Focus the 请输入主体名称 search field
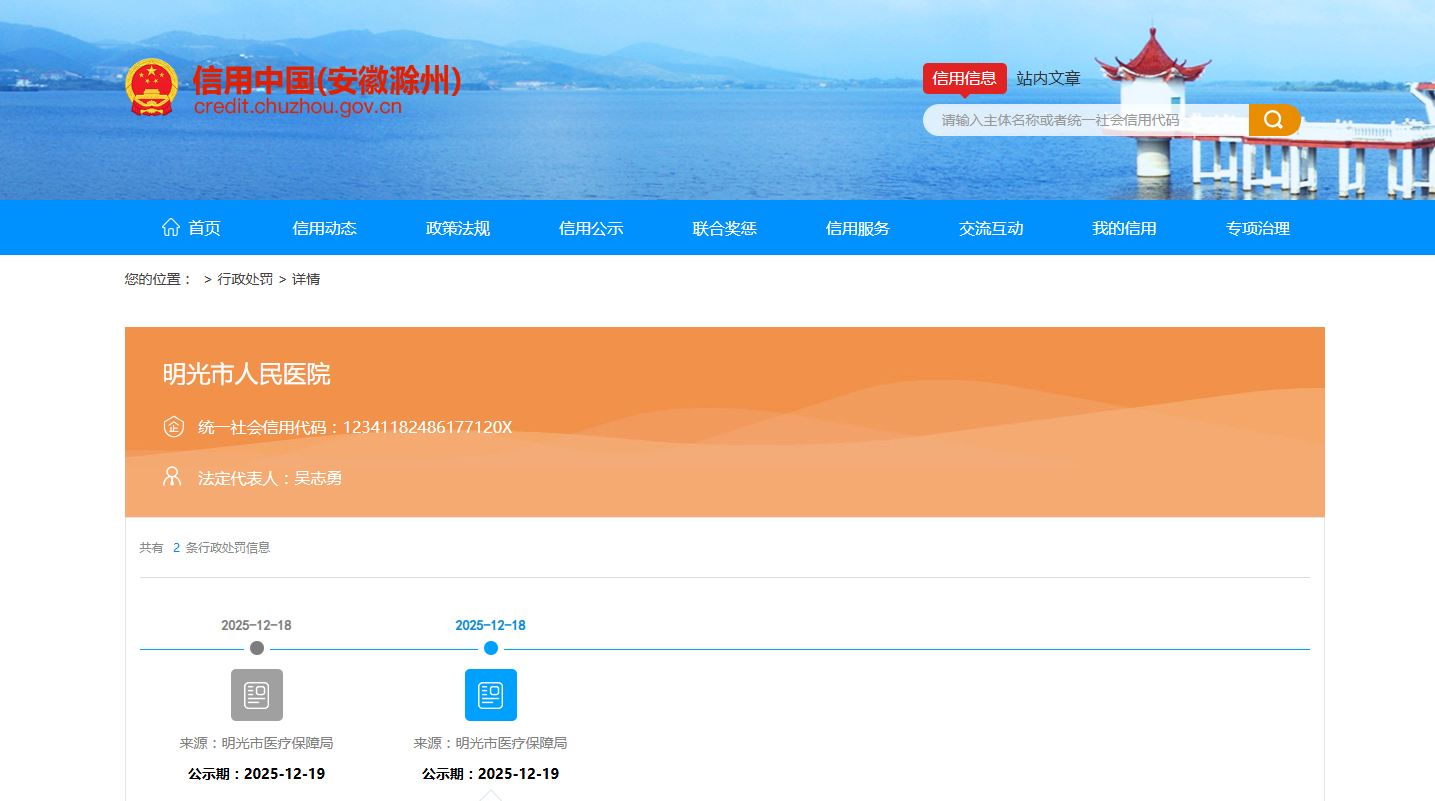 point(1086,120)
